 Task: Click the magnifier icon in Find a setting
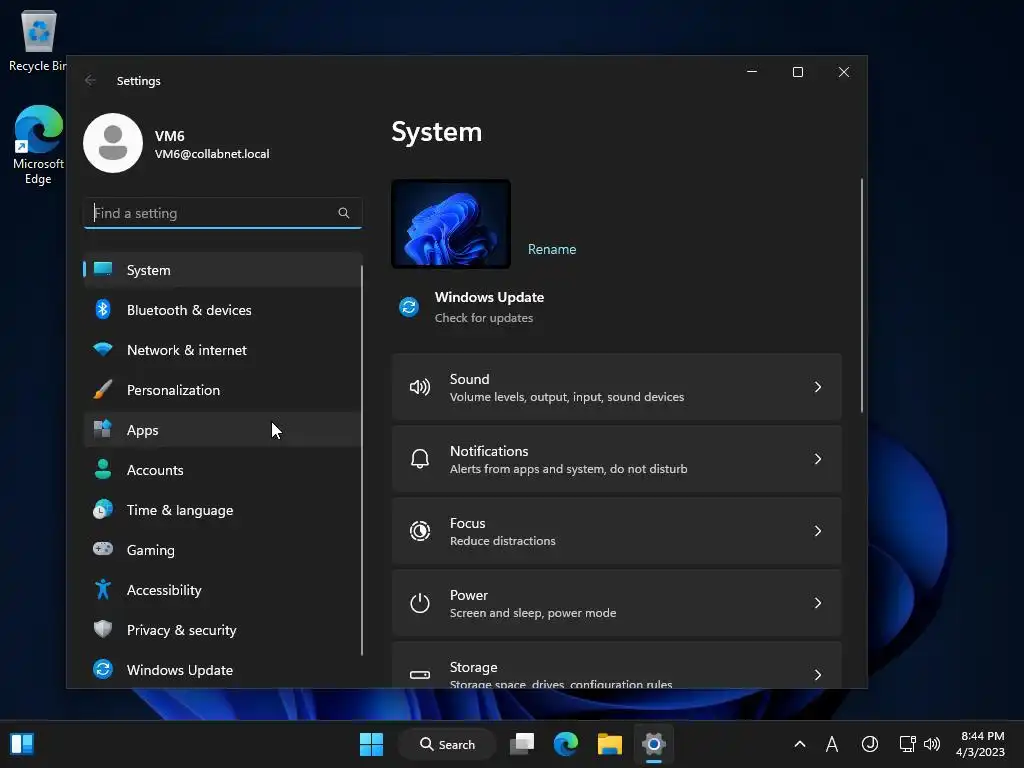coord(344,213)
